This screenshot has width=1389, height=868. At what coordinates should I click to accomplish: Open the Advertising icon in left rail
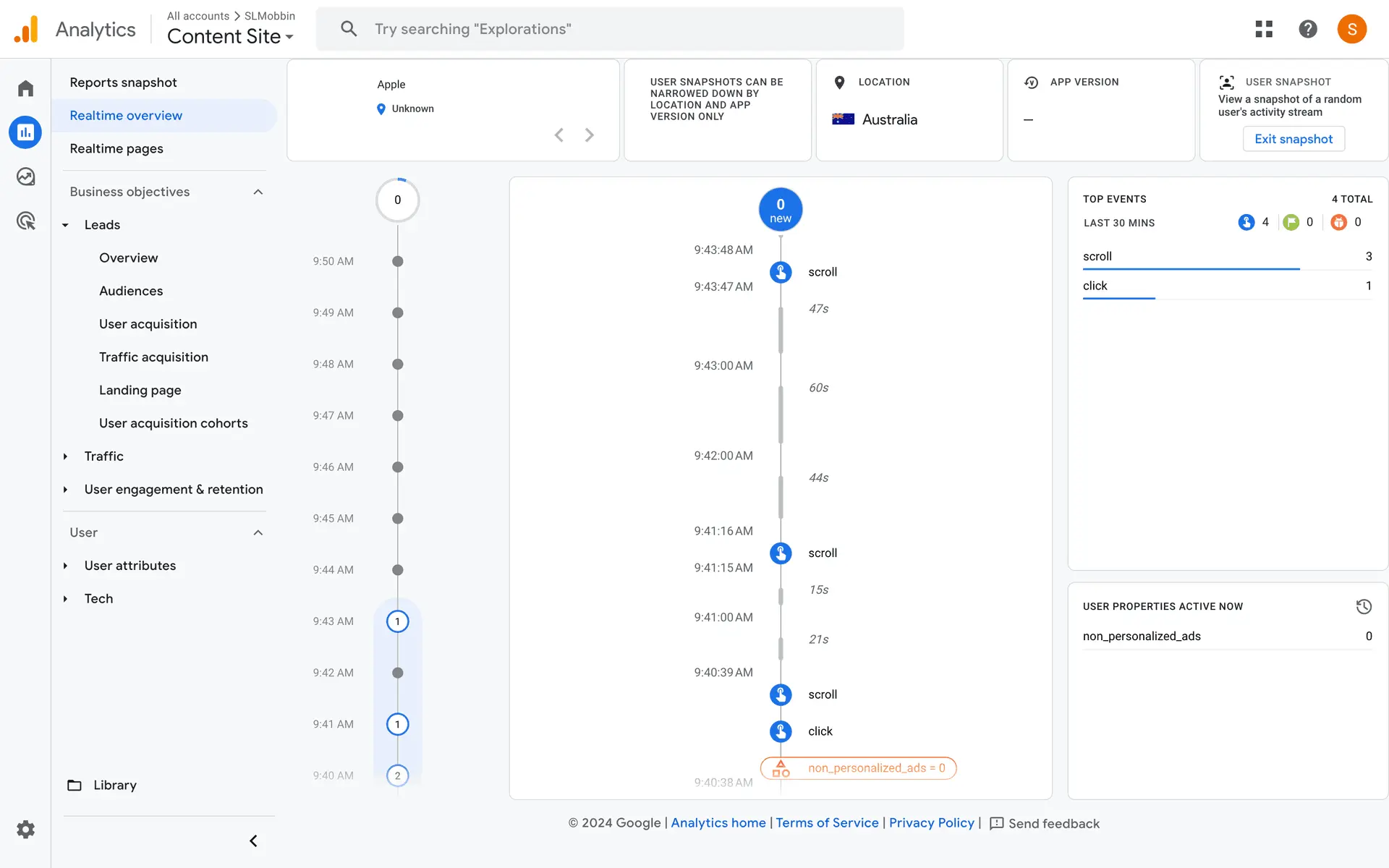pos(25,221)
